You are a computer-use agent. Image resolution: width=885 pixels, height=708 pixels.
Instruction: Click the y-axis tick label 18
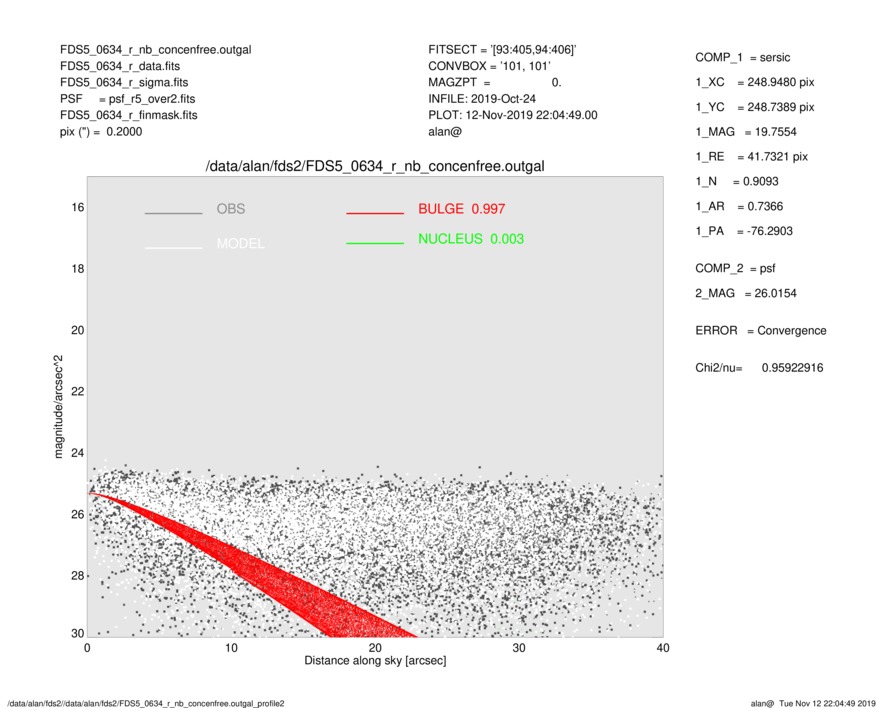pyautogui.click(x=78, y=269)
